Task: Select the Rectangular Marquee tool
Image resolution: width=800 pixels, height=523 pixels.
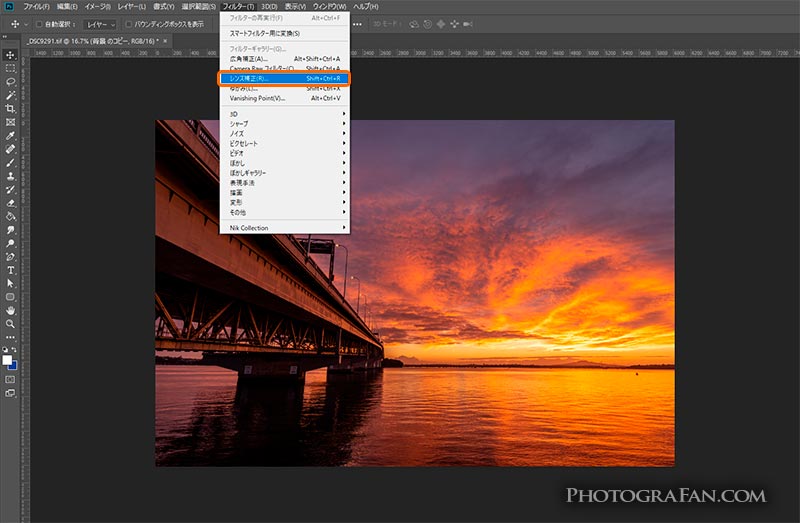Action: (10, 68)
